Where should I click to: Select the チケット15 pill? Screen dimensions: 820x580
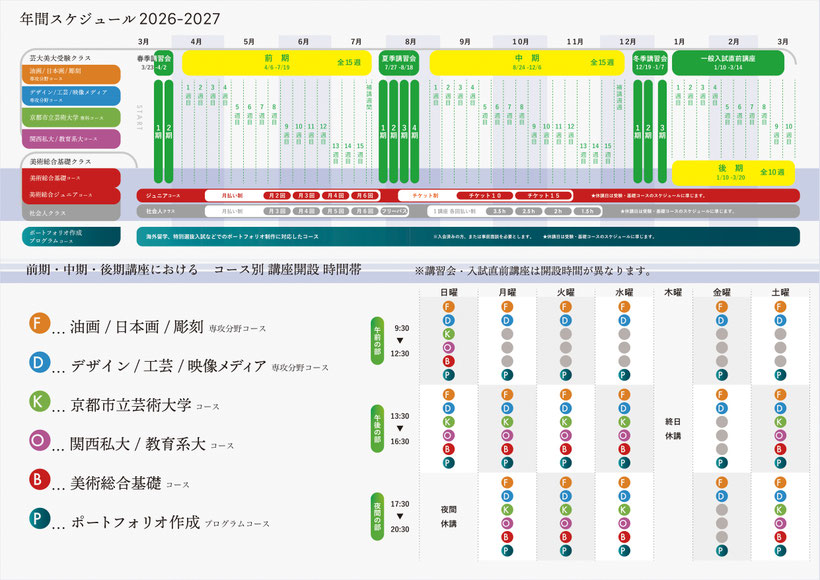click(x=543, y=196)
